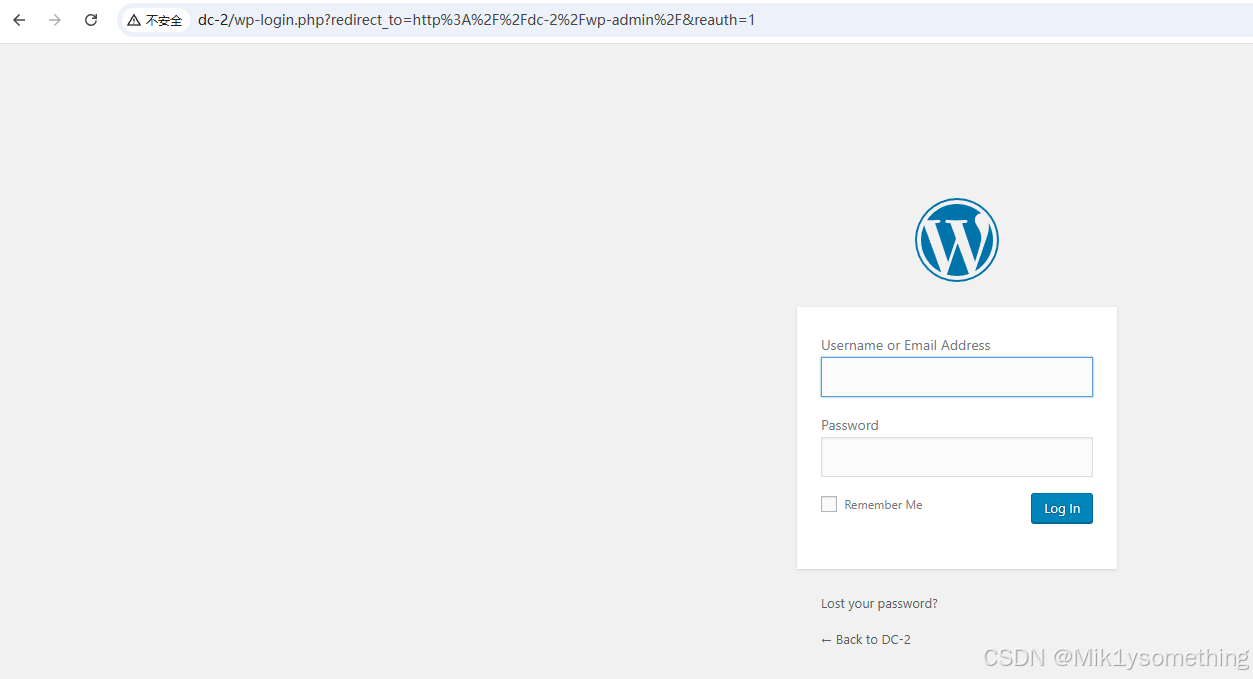1253x679 pixels.
Task: Go back with the browser back arrow
Action: coord(19,20)
